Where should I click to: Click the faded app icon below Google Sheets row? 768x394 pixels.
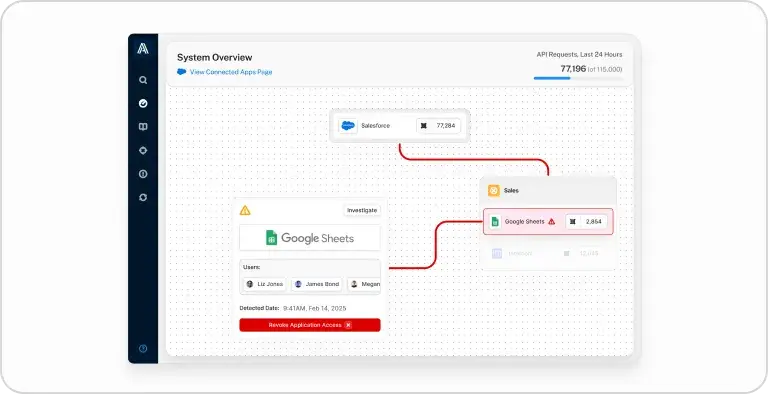(x=497, y=253)
